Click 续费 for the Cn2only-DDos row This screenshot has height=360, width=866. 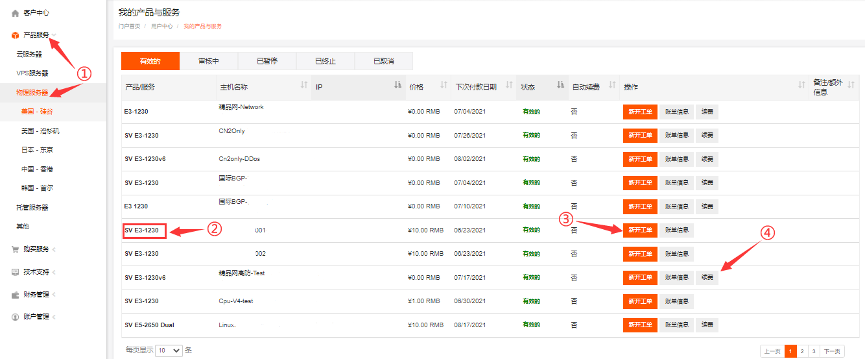[707, 159]
